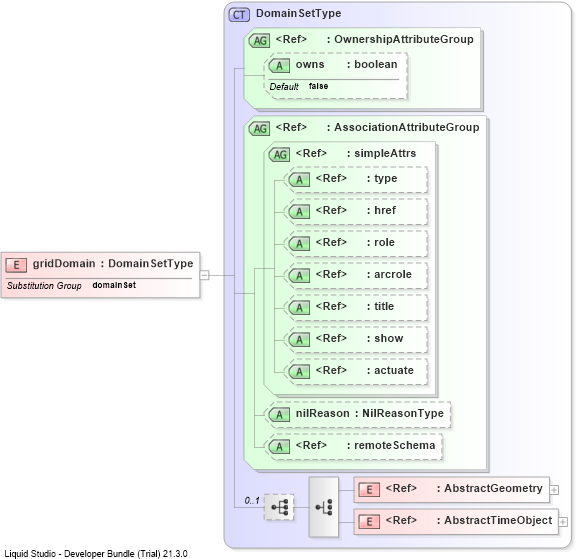Select Substitution Group 'domainSet' value
The width and height of the screenshot is (576, 559).
114,285
